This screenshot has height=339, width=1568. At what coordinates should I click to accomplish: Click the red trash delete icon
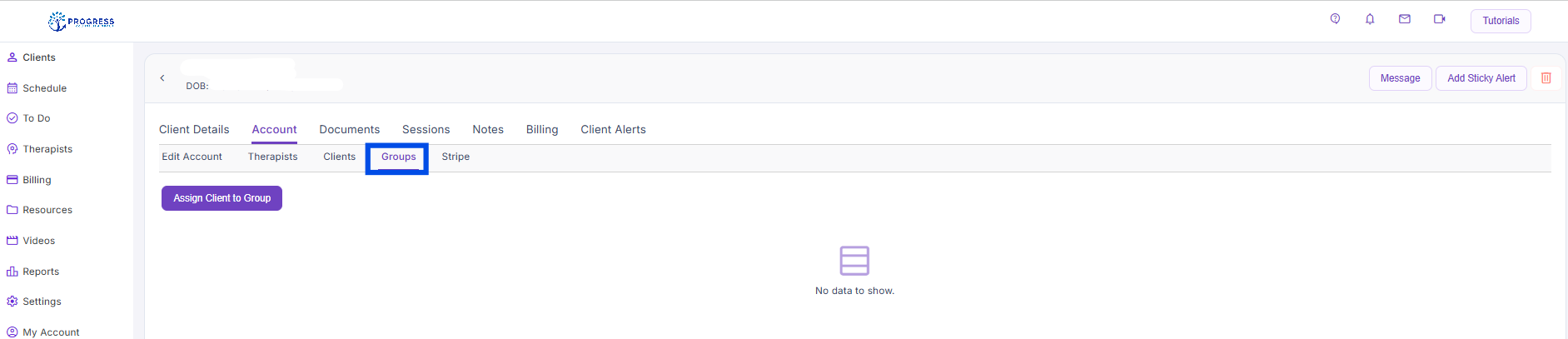1546,78
